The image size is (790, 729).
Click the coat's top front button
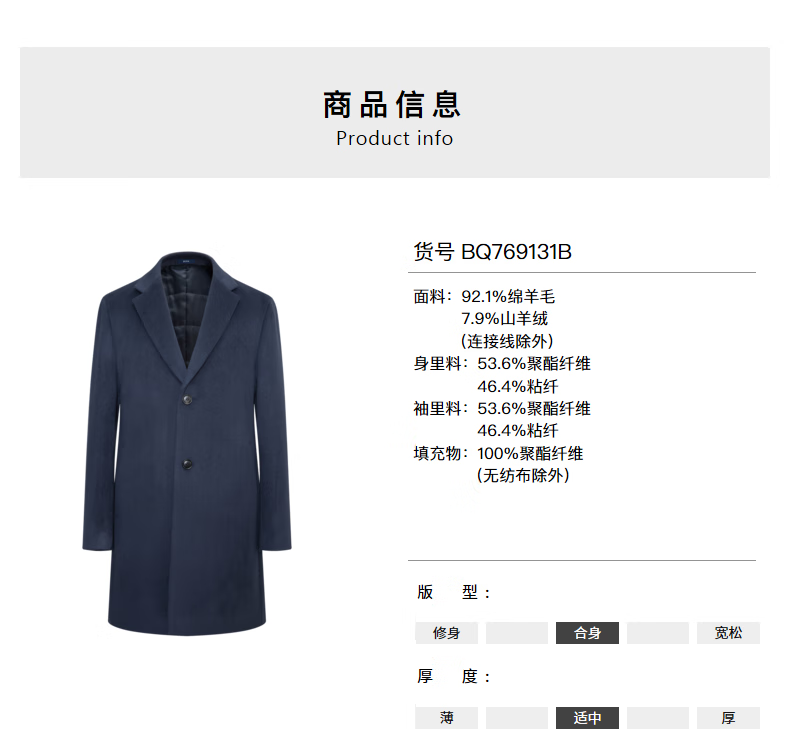pyautogui.click(x=187, y=400)
